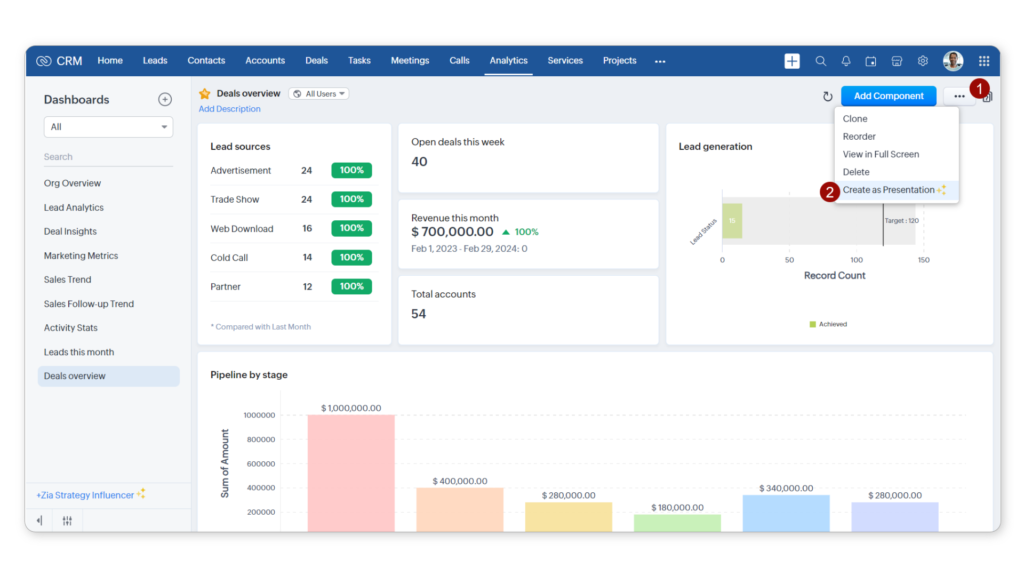Expand the more options ellipsis menu
The height and width of the screenshot is (576, 1024).
pyautogui.click(x=957, y=95)
